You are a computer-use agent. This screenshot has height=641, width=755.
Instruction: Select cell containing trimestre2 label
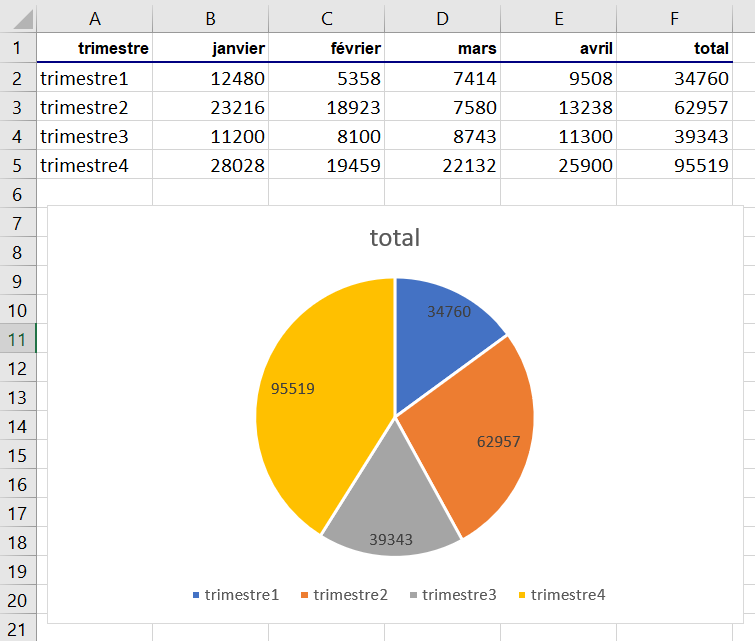(x=94, y=107)
